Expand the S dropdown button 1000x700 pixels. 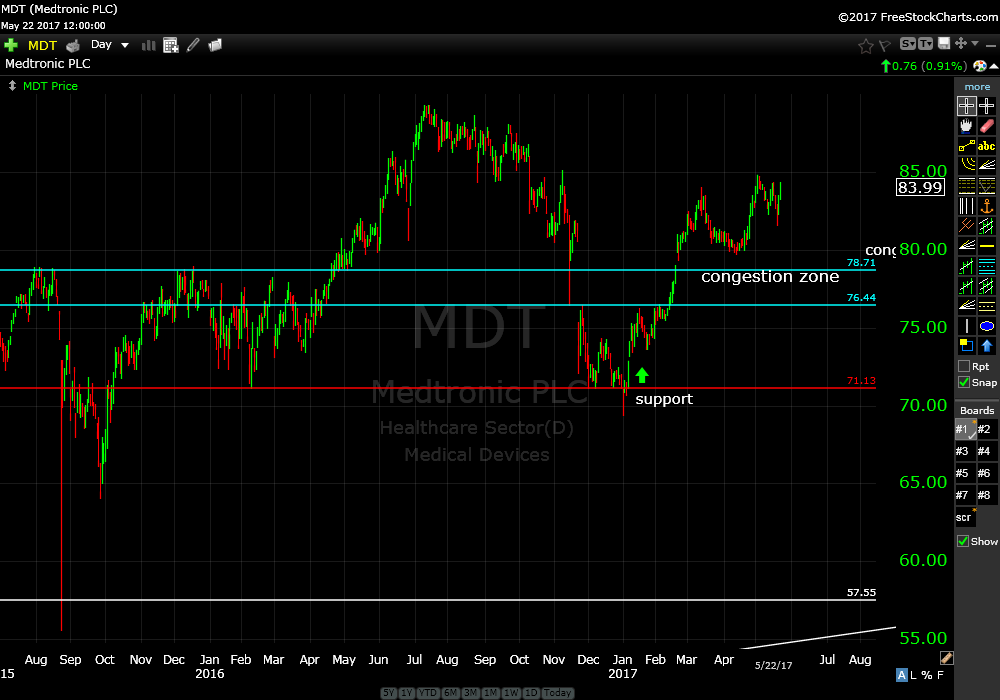click(908, 44)
